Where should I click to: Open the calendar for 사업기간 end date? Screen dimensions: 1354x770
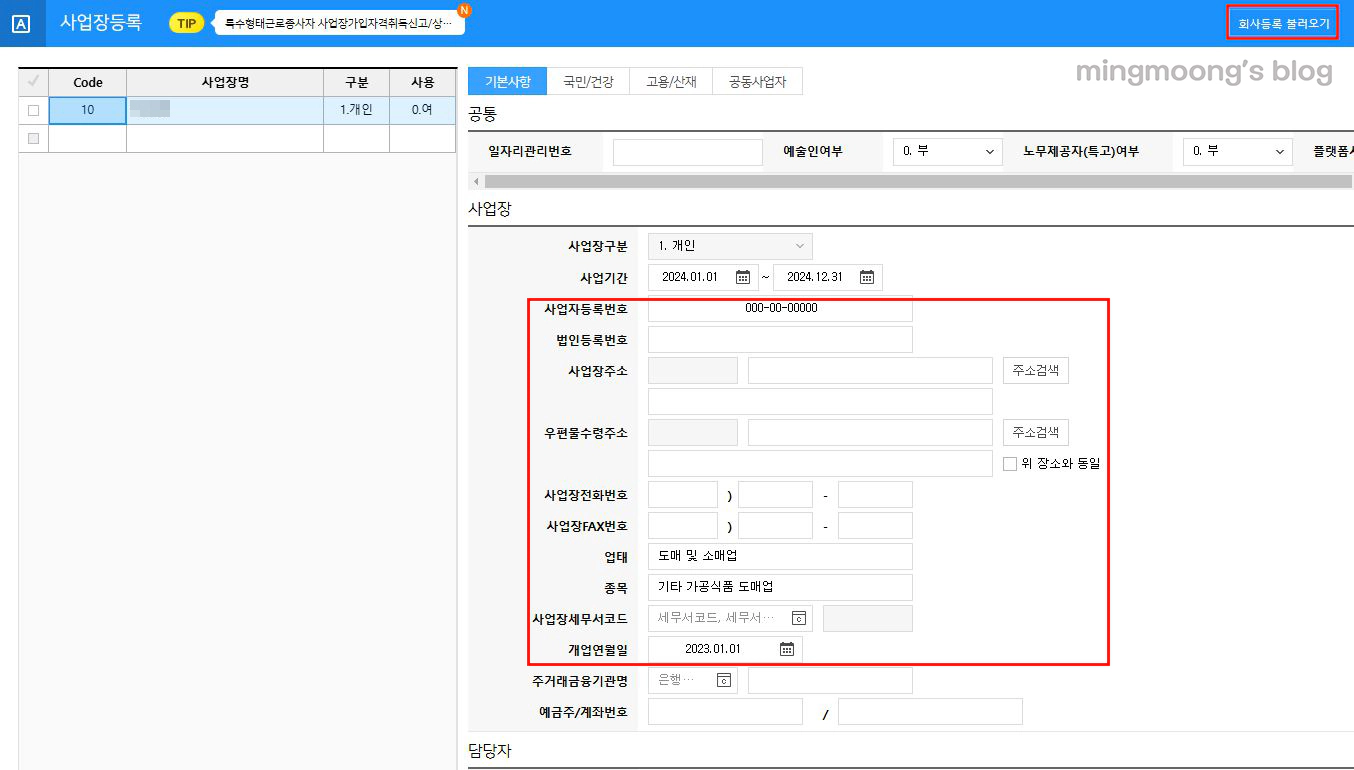coord(866,277)
